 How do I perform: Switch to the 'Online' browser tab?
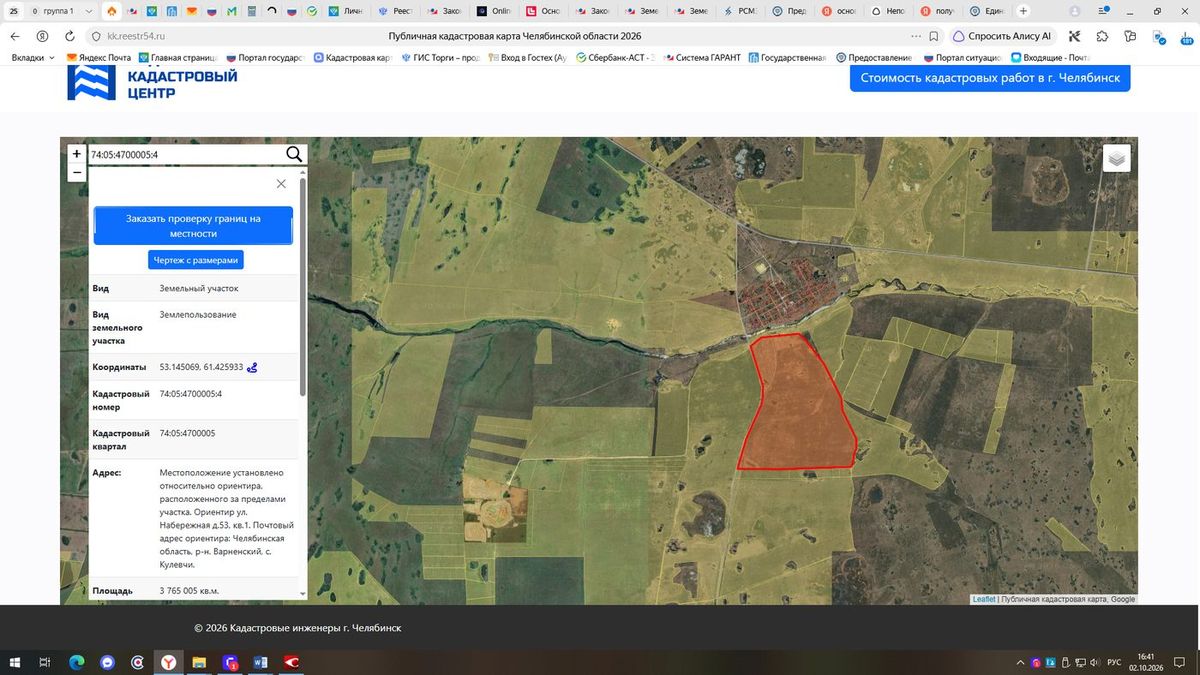pos(495,11)
